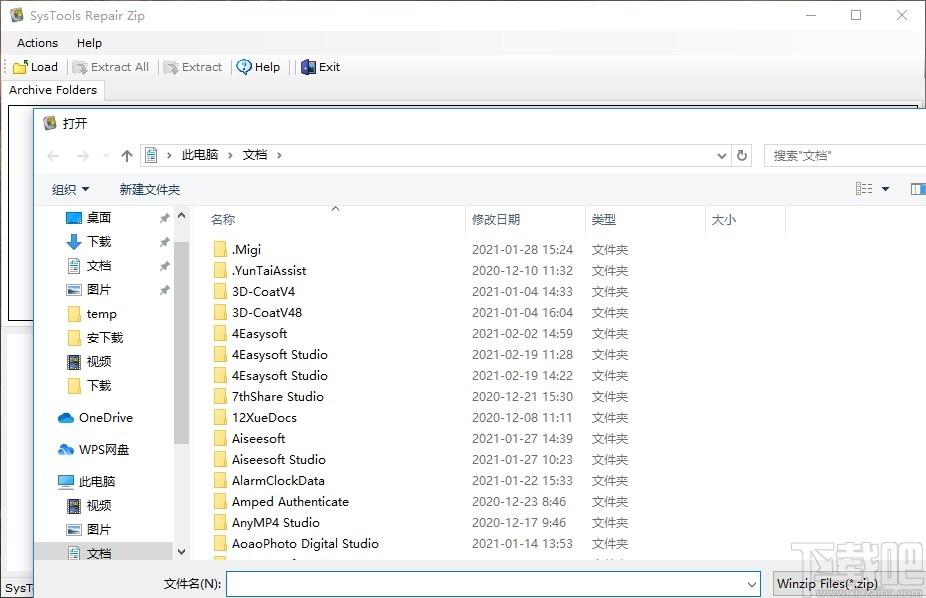Screen dimensions: 926x598
Task: Open the view options dropdown arrow
Action: [x=885, y=189]
